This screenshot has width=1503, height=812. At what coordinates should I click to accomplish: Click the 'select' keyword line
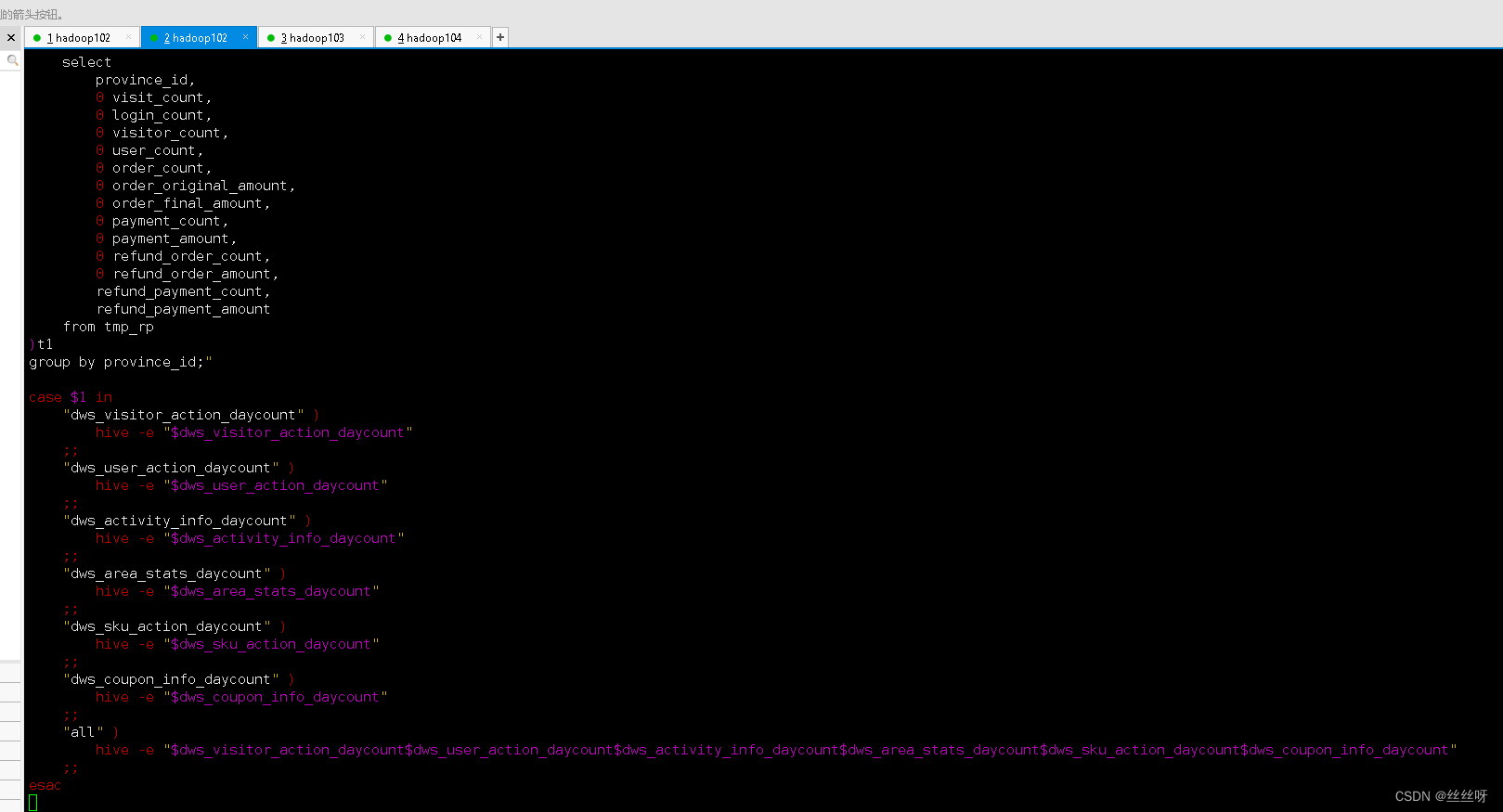pyautogui.click(x=86, y=62)
